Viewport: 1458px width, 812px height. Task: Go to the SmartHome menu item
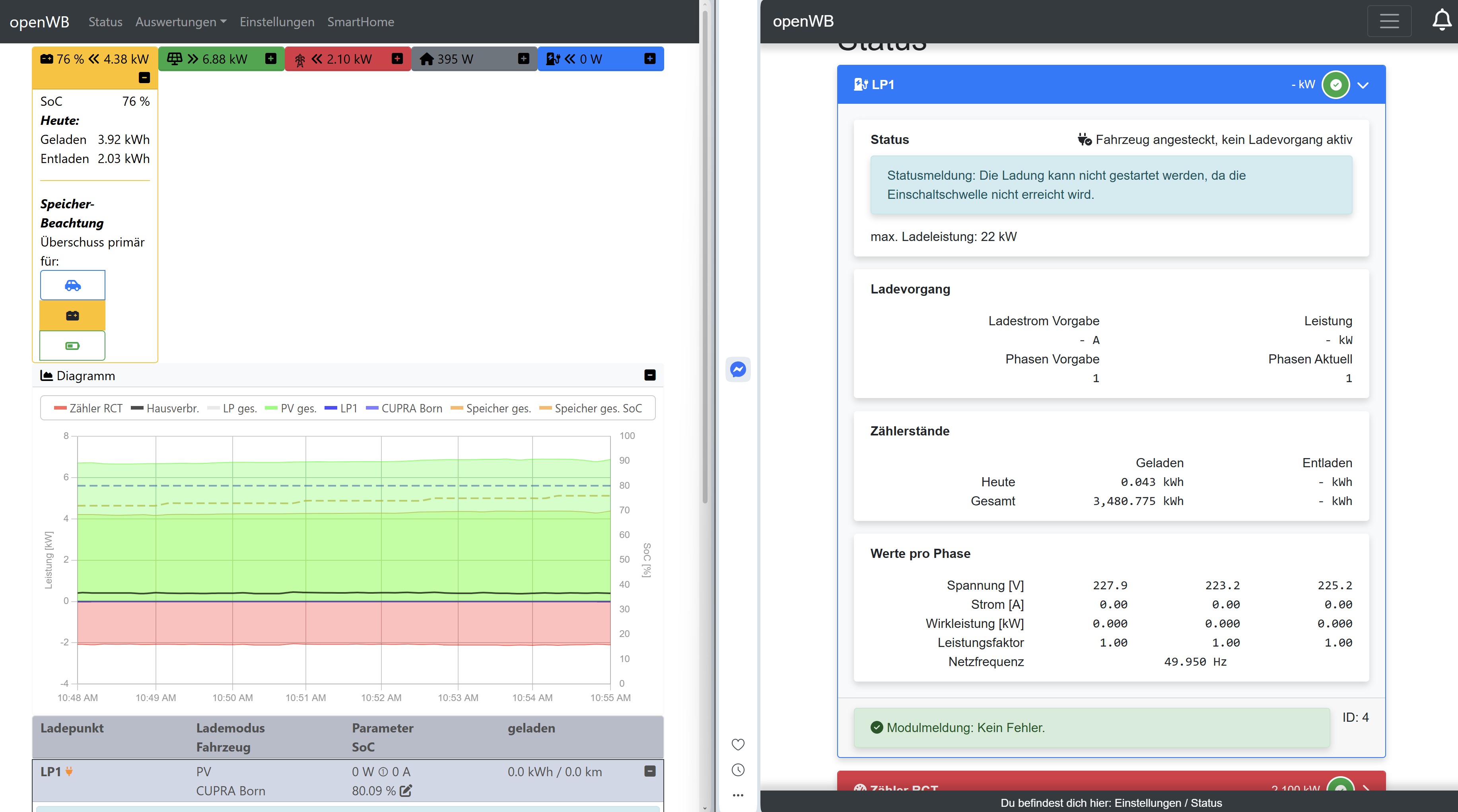point(361,21)
